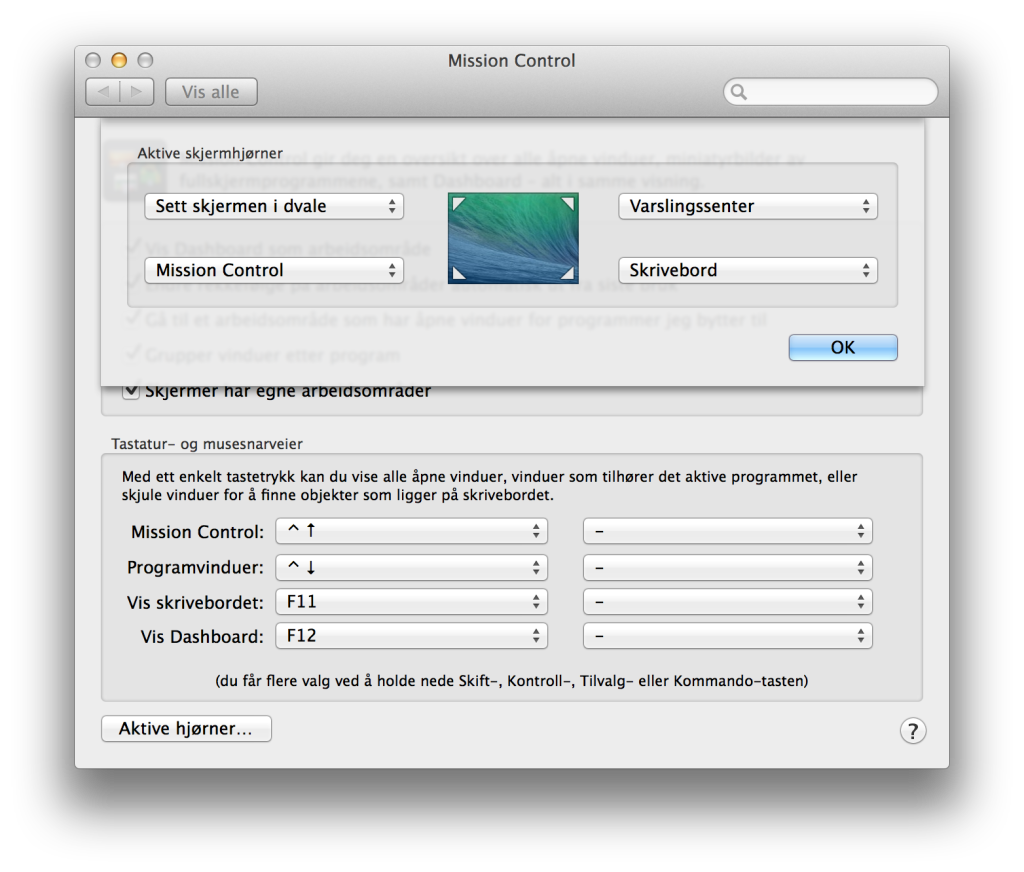Click inside the search field
This screenshot has height=872, width=1024.
point(831,92)
